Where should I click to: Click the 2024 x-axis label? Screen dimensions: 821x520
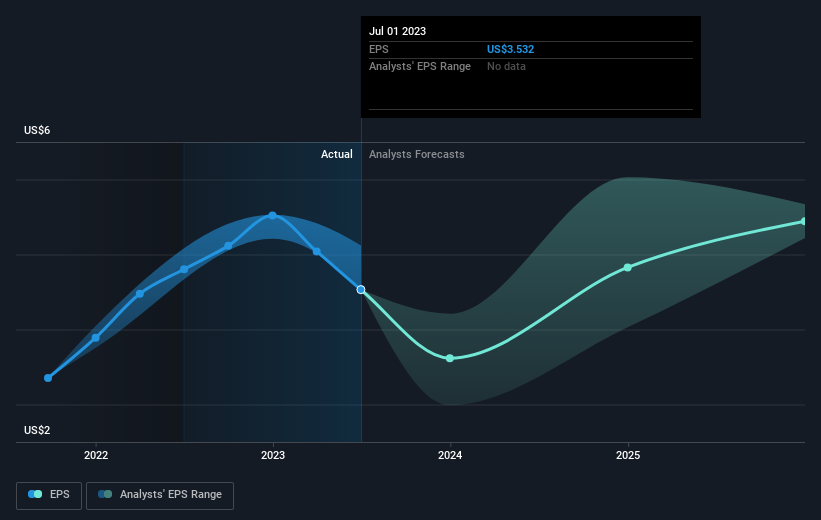pos(450,456)
